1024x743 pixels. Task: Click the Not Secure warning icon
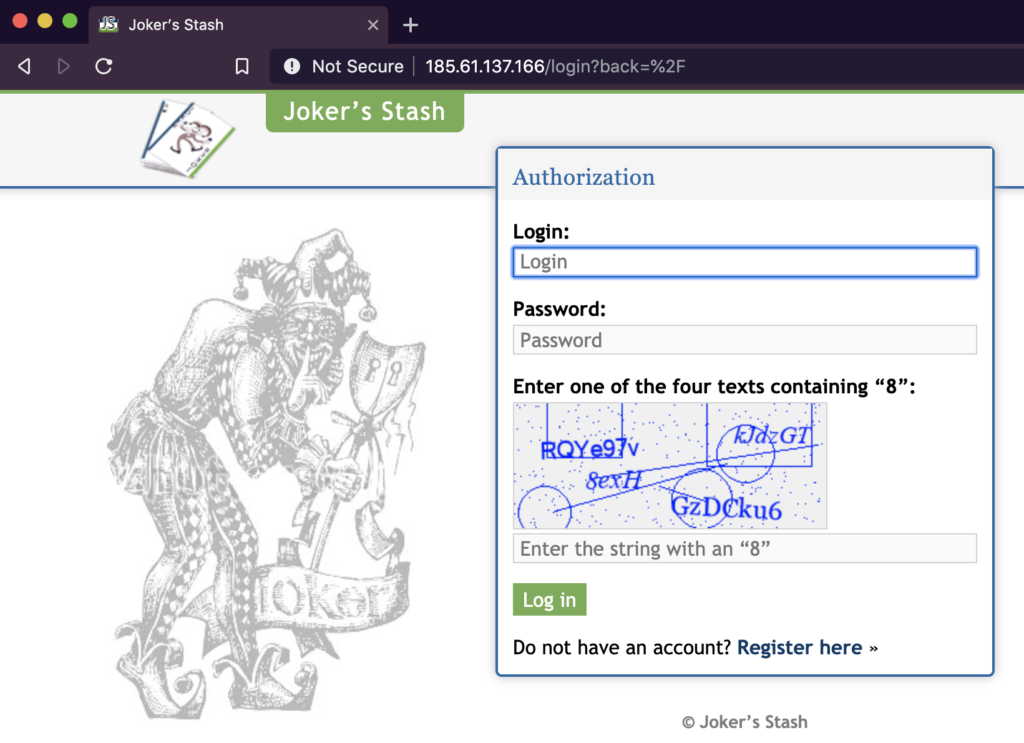(292, 67)
